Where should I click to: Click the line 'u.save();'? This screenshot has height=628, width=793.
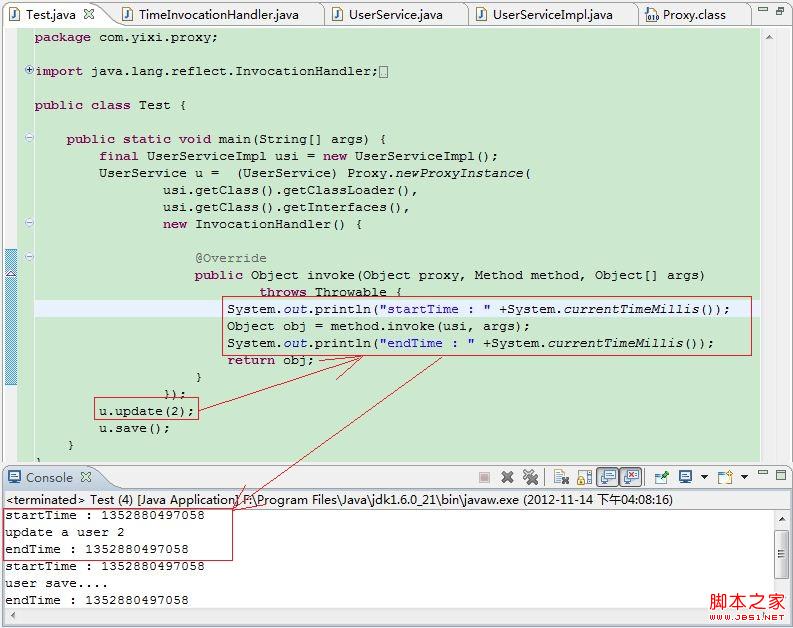(134, 428)
